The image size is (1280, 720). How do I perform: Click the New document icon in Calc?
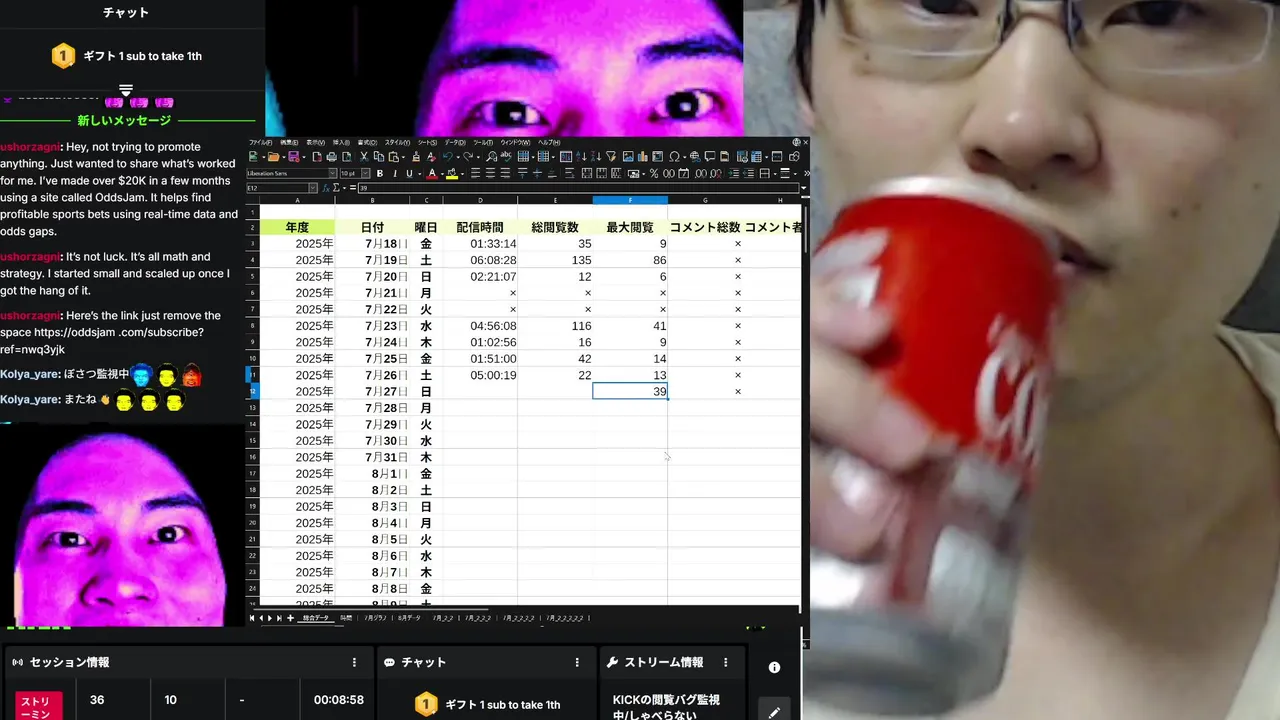coord(253,157)
